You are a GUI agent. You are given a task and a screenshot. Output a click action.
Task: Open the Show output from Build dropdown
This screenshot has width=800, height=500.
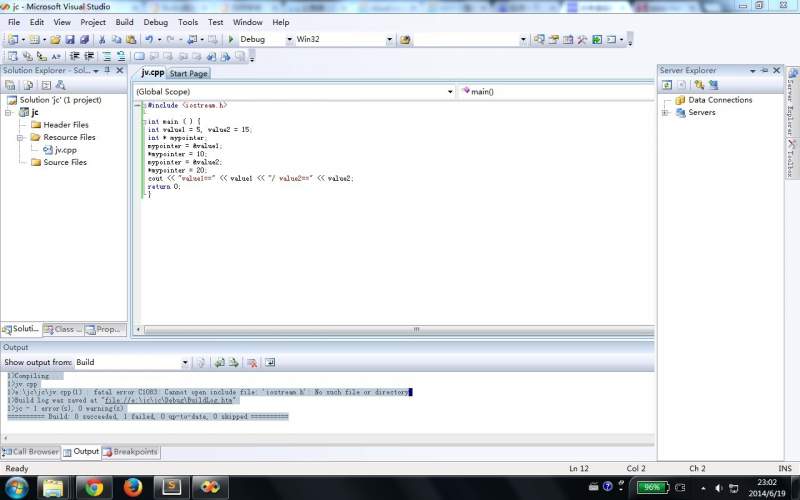pyautogui.click(x=185, y=363)
